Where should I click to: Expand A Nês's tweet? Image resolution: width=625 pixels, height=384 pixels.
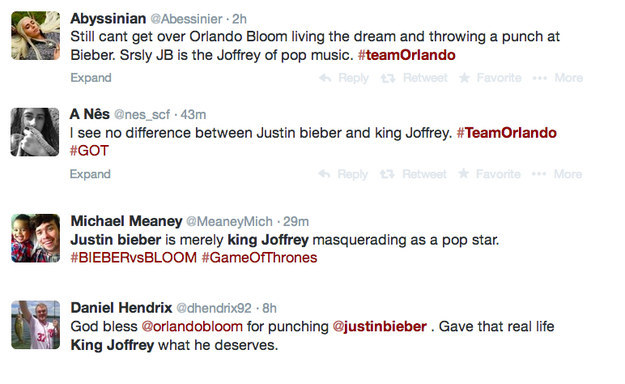90,174
